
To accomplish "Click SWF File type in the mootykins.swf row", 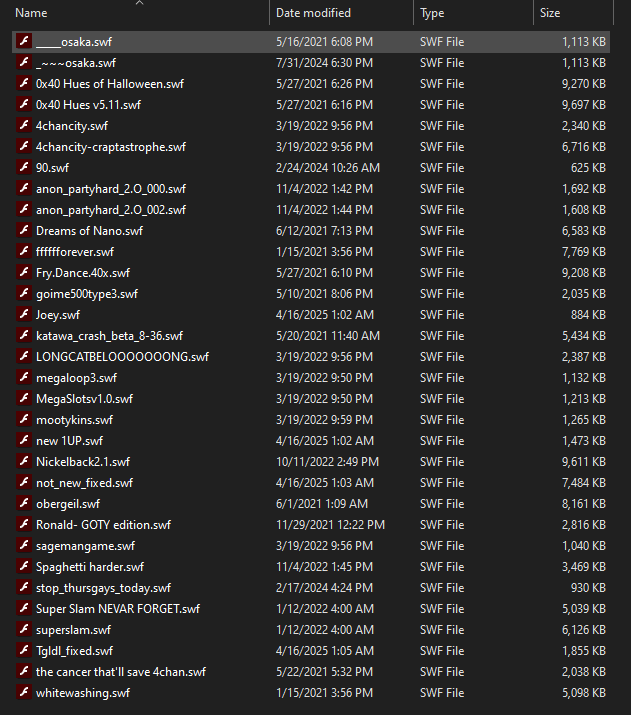I will [x=442, y=419].
